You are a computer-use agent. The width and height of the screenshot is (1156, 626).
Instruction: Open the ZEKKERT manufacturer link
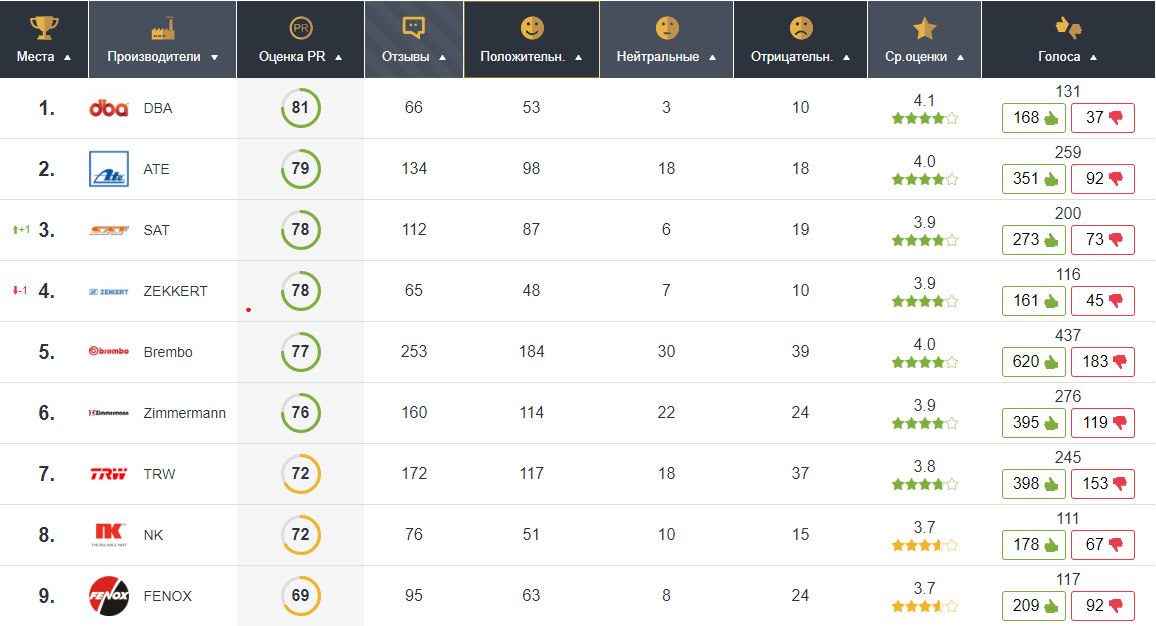pyautogui.click(x=176, y=291)
